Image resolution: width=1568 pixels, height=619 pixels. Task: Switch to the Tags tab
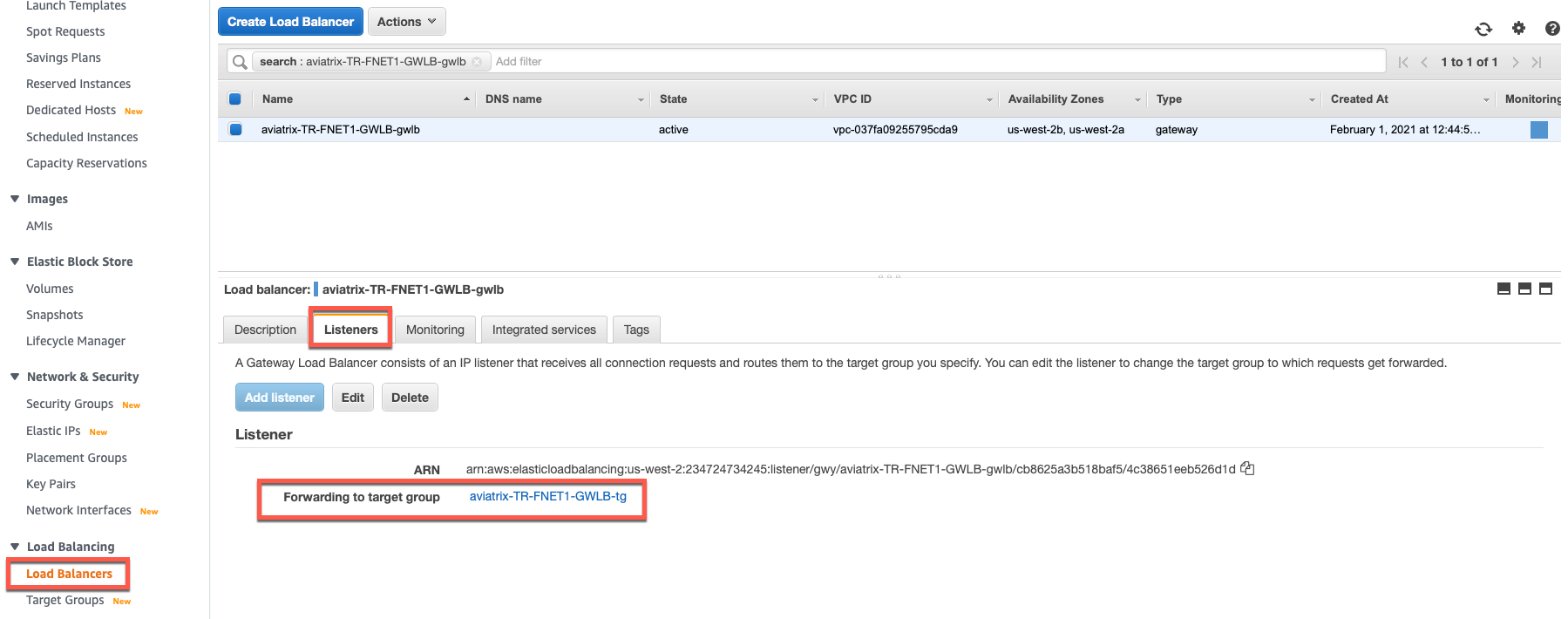click(636, 330)
